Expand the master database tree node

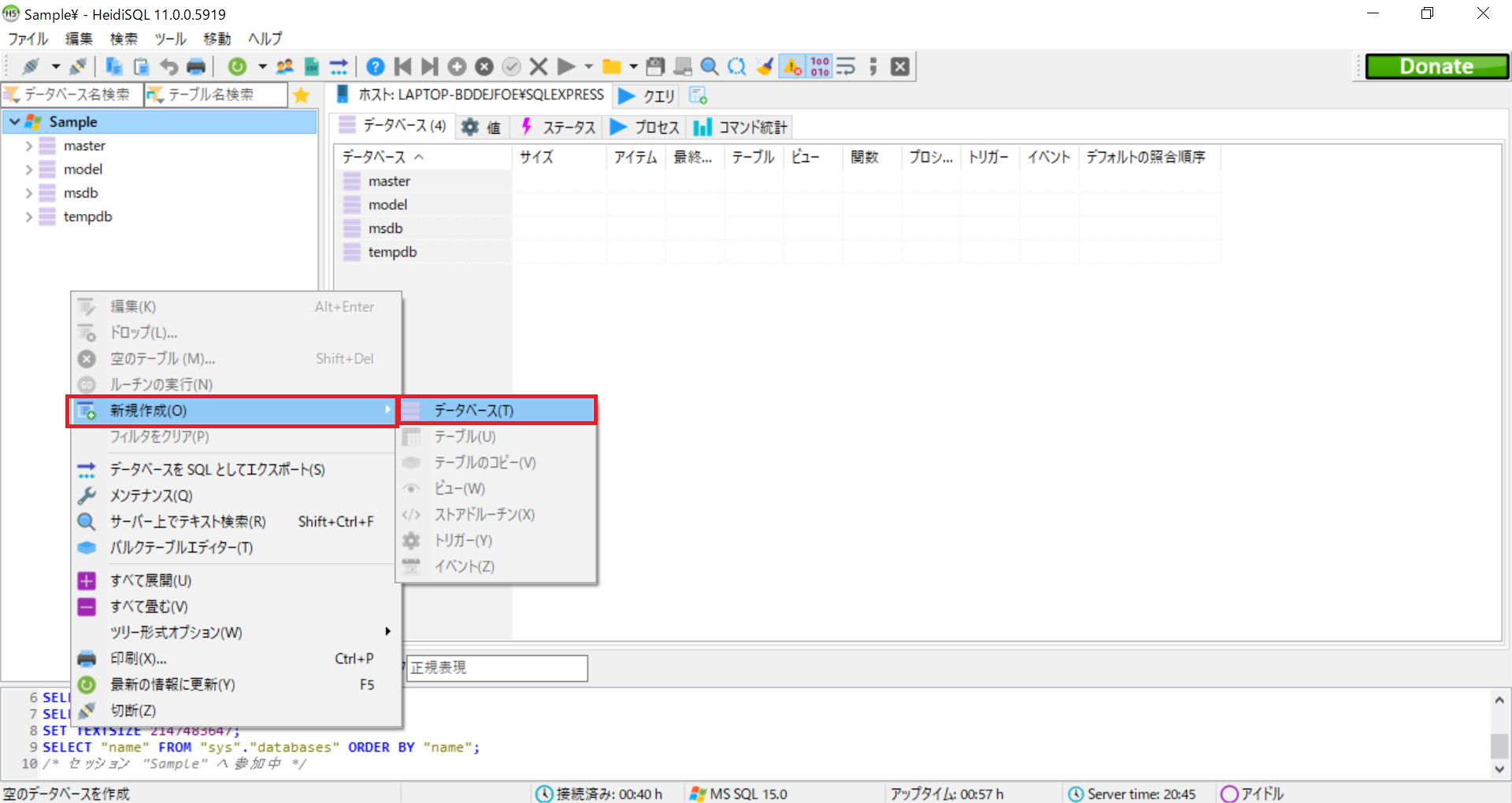[x=29, y=146]
